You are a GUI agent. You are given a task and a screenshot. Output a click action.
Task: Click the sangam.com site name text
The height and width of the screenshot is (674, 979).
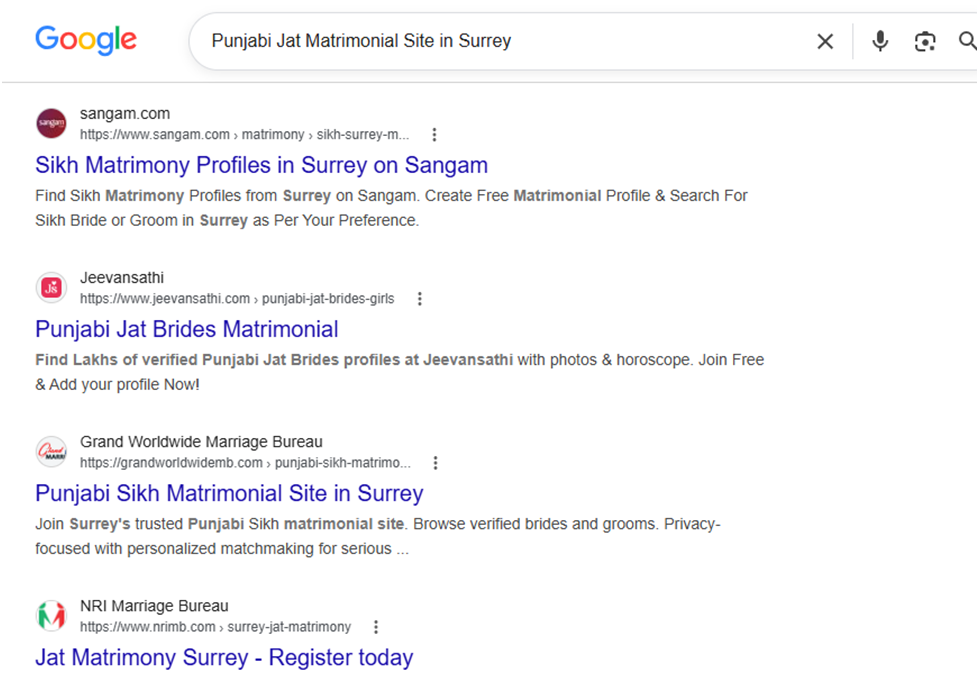125,114
